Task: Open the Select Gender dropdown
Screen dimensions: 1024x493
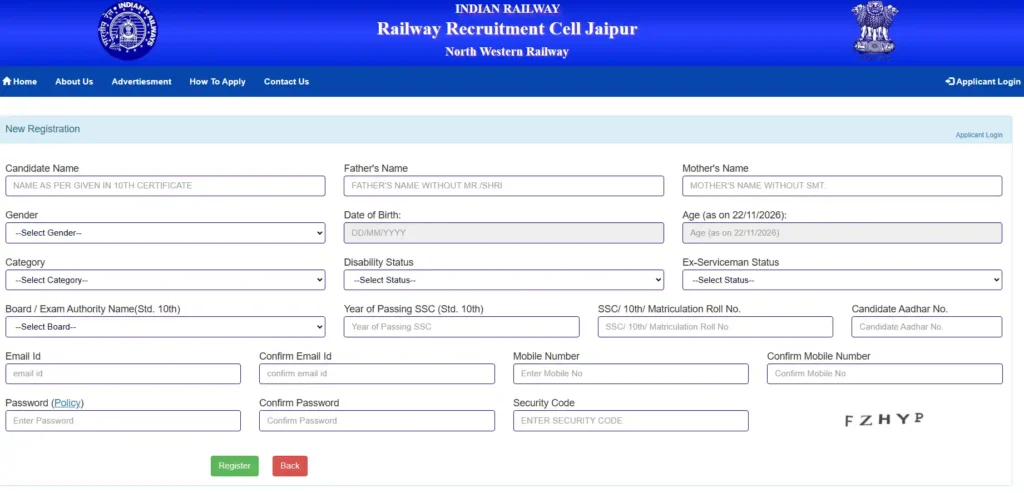Action: coord(165,233)
